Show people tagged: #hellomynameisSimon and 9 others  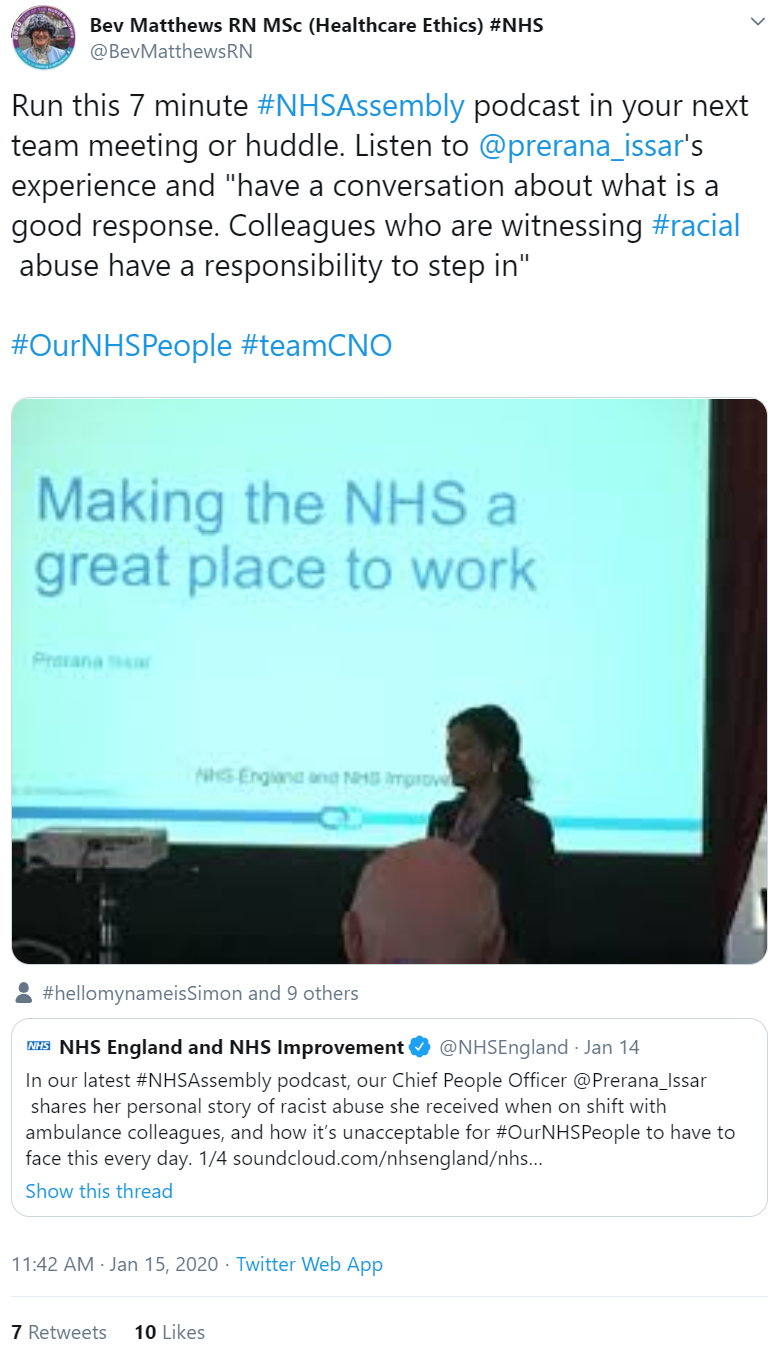[200, 993]
